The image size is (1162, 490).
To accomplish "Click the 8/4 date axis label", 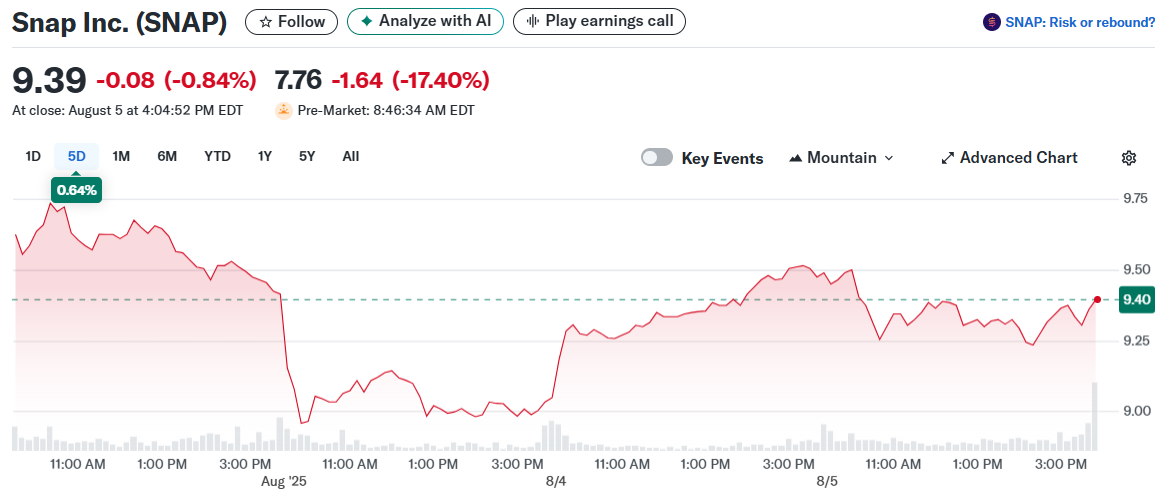I will [555, 480].
